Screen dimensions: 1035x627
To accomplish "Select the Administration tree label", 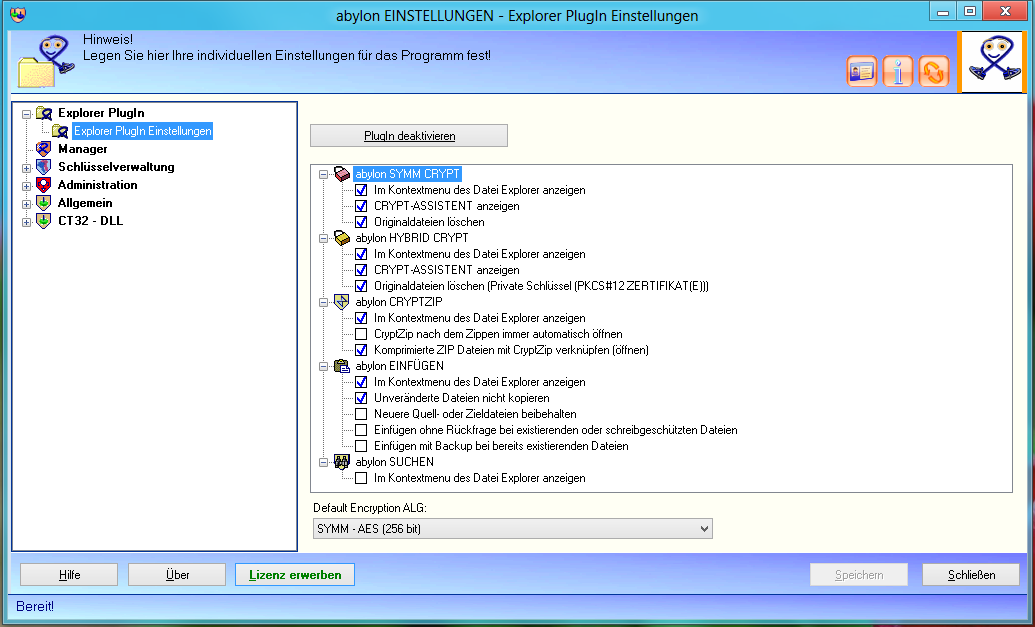I will point(98,185).
